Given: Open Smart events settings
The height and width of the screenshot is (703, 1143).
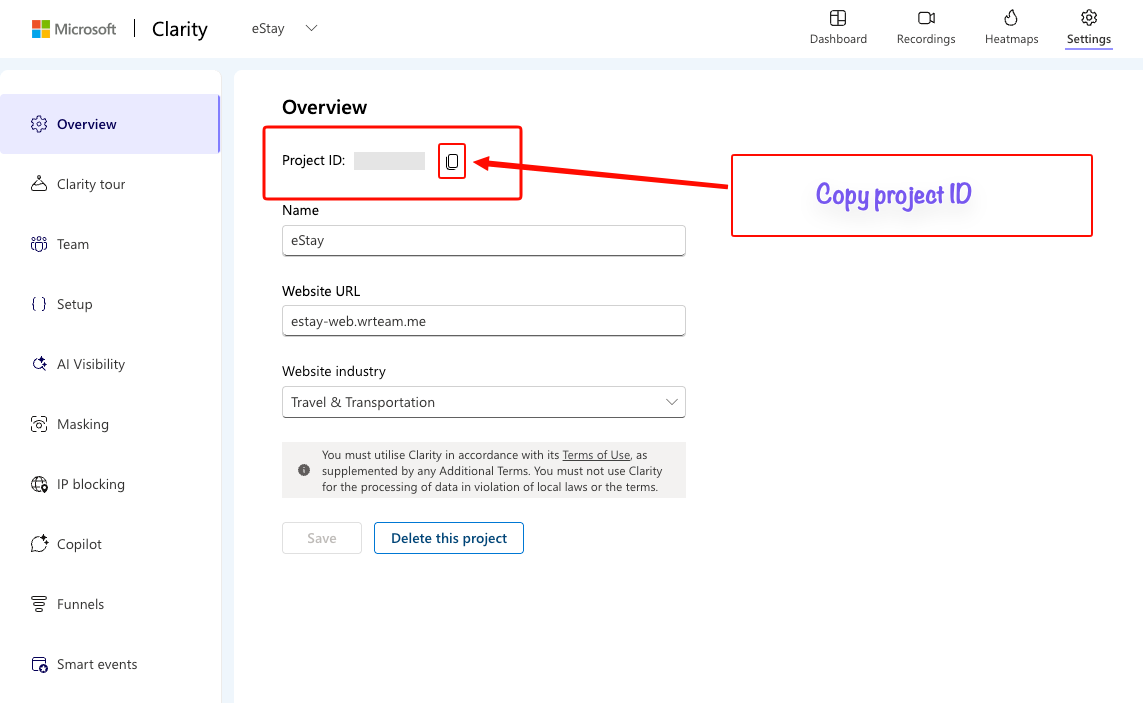Looking at the screenshot, I should 109,664.
